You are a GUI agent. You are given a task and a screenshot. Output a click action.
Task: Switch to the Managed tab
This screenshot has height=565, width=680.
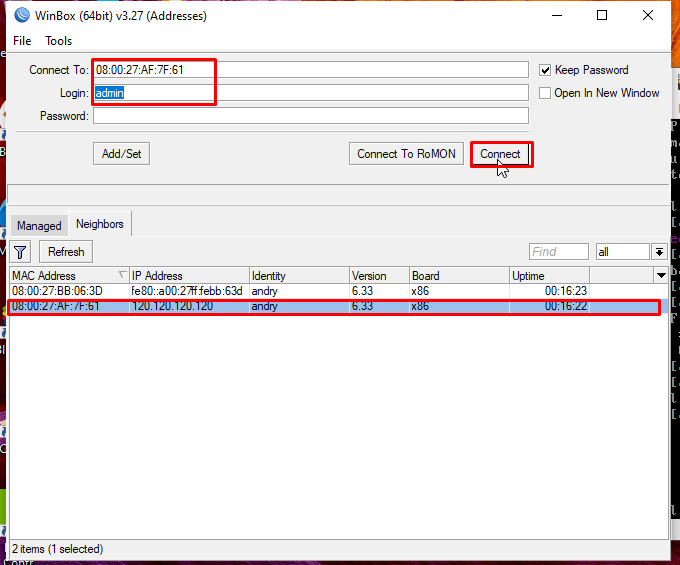(39, 226)
